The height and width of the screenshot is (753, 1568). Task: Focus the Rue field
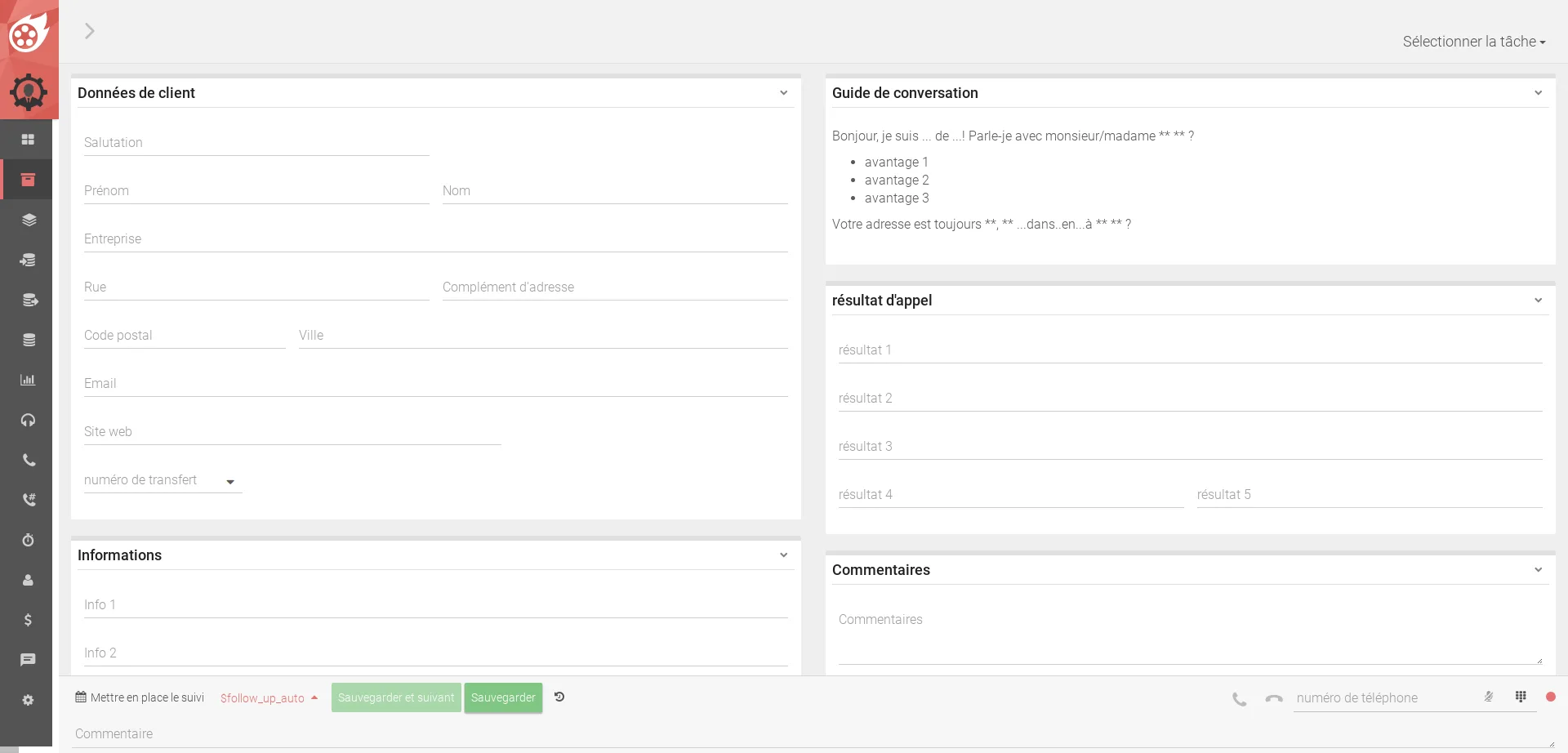[x=256, y=287]
